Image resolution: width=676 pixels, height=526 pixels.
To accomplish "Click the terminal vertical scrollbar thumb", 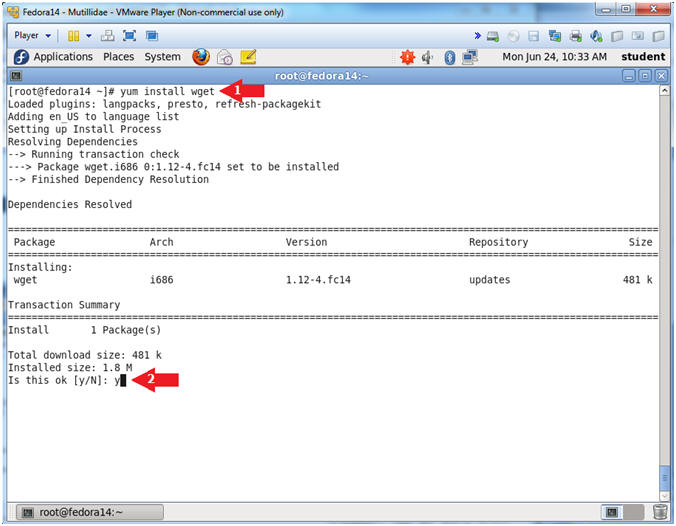I will [x=664, y=478].
